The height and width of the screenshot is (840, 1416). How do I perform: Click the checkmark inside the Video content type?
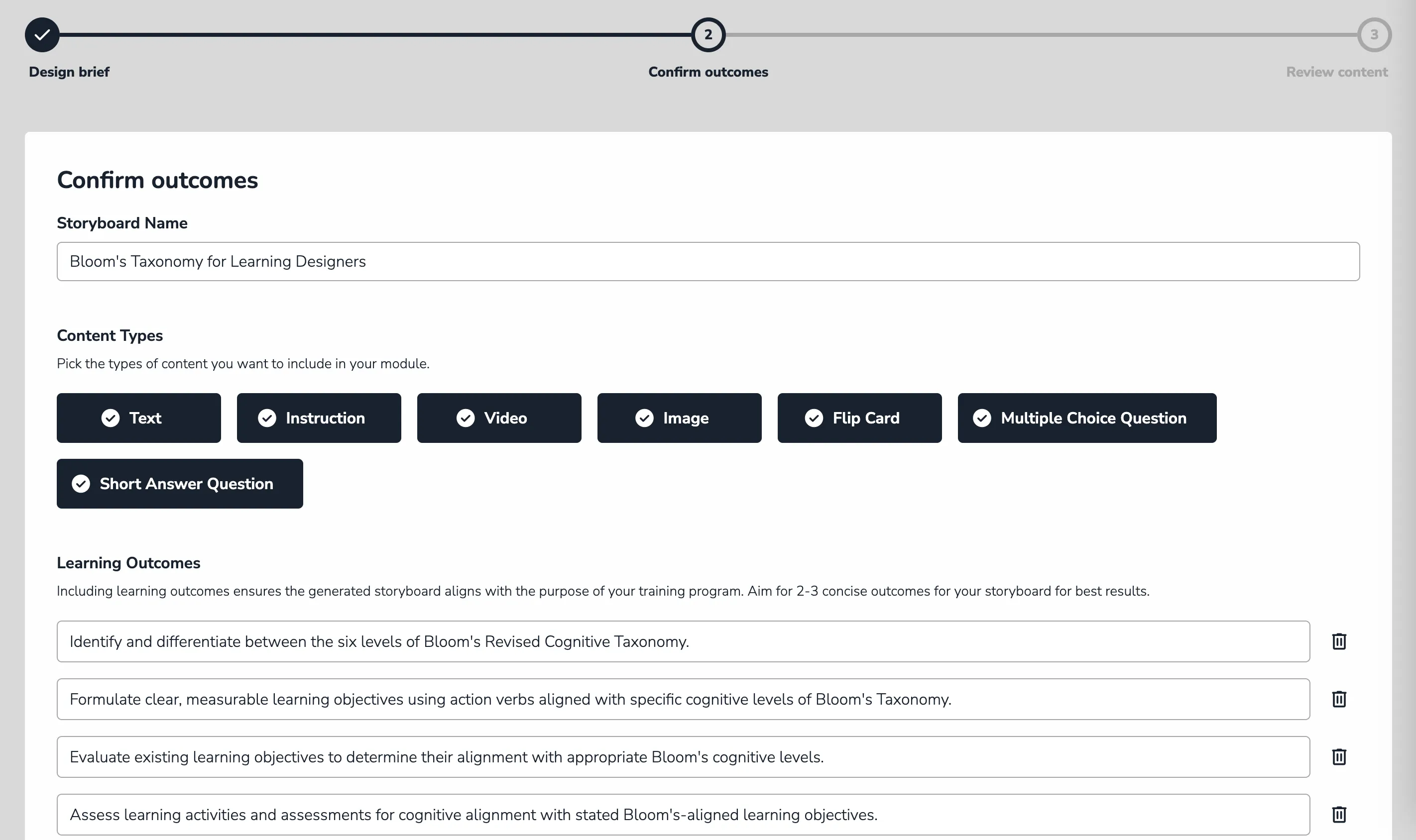pyautogui.click(x=466, y=418)
